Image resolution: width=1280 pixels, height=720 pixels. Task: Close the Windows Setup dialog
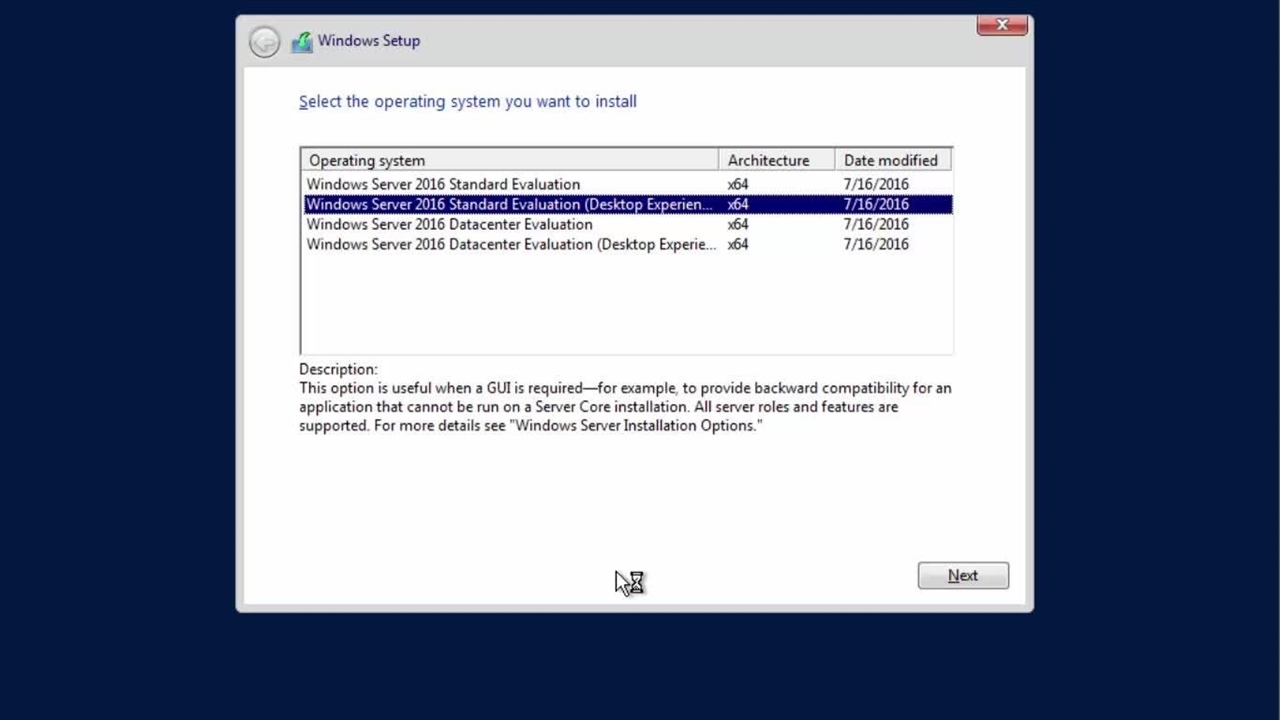coord(1002,25)
